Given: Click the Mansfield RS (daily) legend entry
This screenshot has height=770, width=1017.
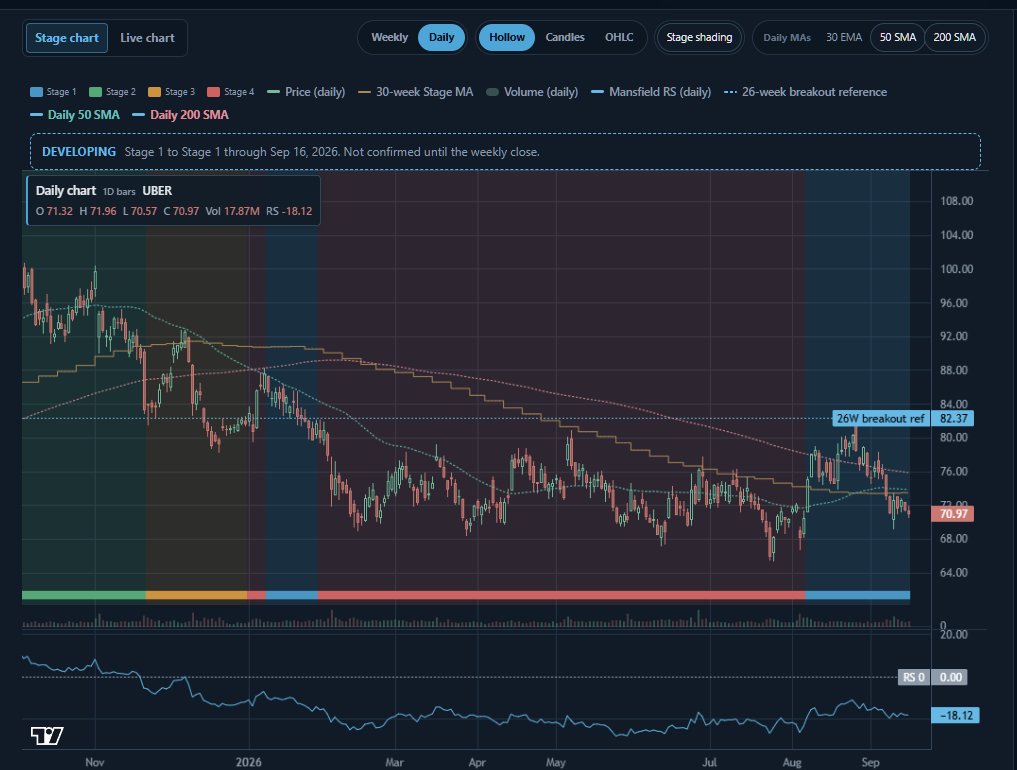Looking at the screenshot, I should coord(651,92).
